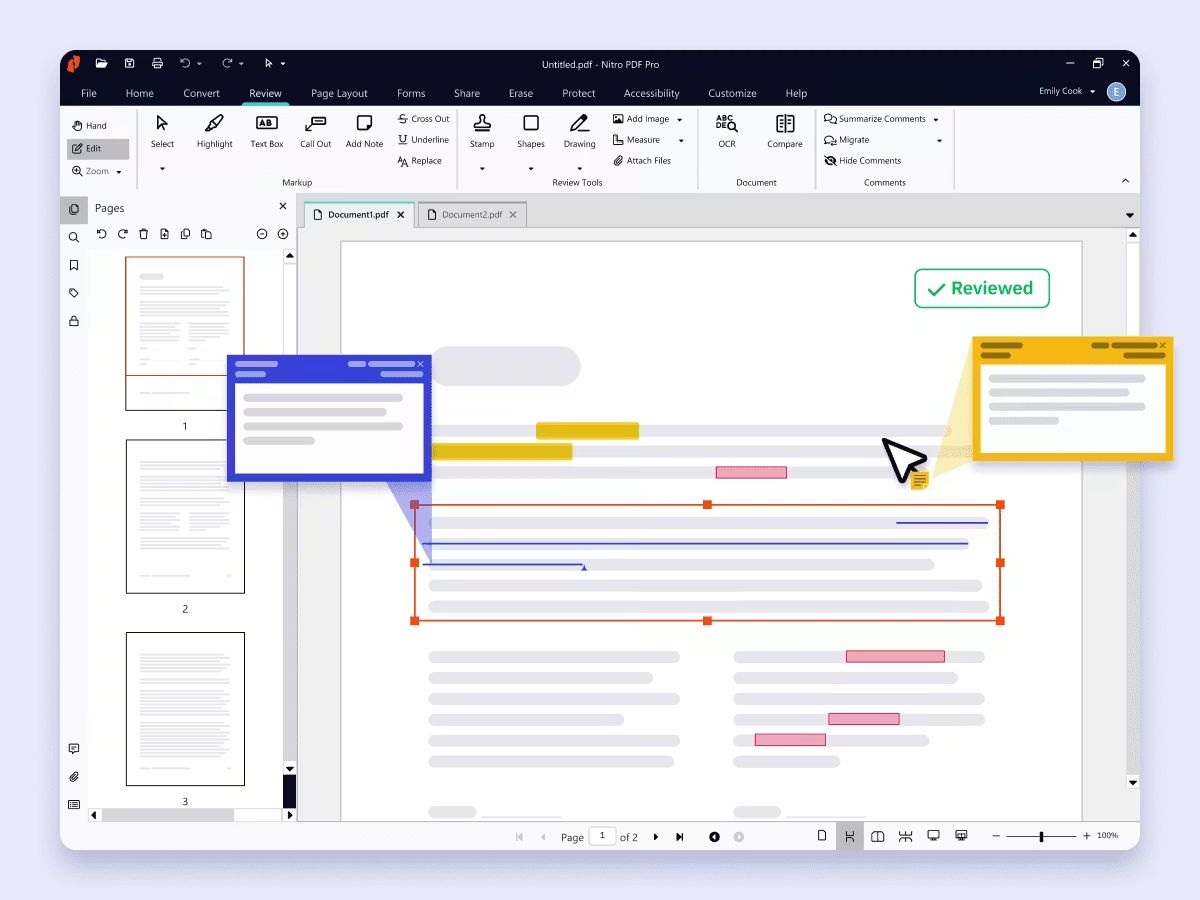This screenshot has height=900, width=1200.
Task: Add a Call Out annotation
Action: [316, 131]
